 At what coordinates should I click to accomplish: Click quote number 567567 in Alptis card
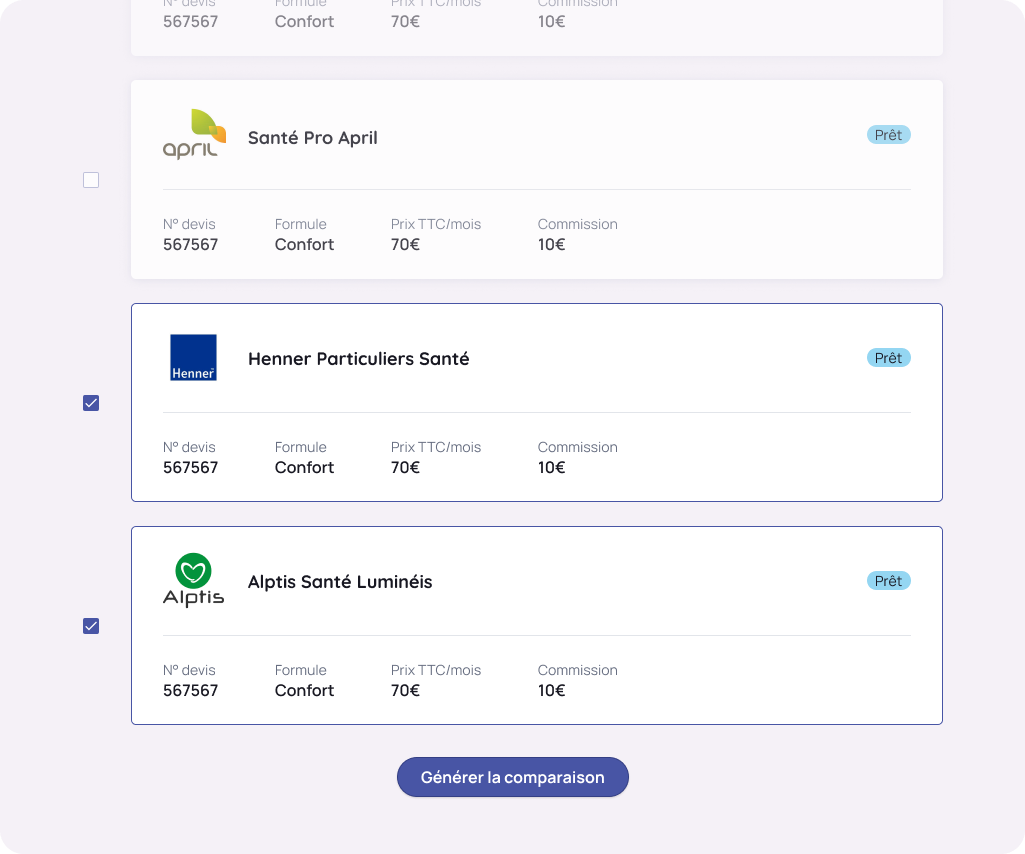pos(190,691)
